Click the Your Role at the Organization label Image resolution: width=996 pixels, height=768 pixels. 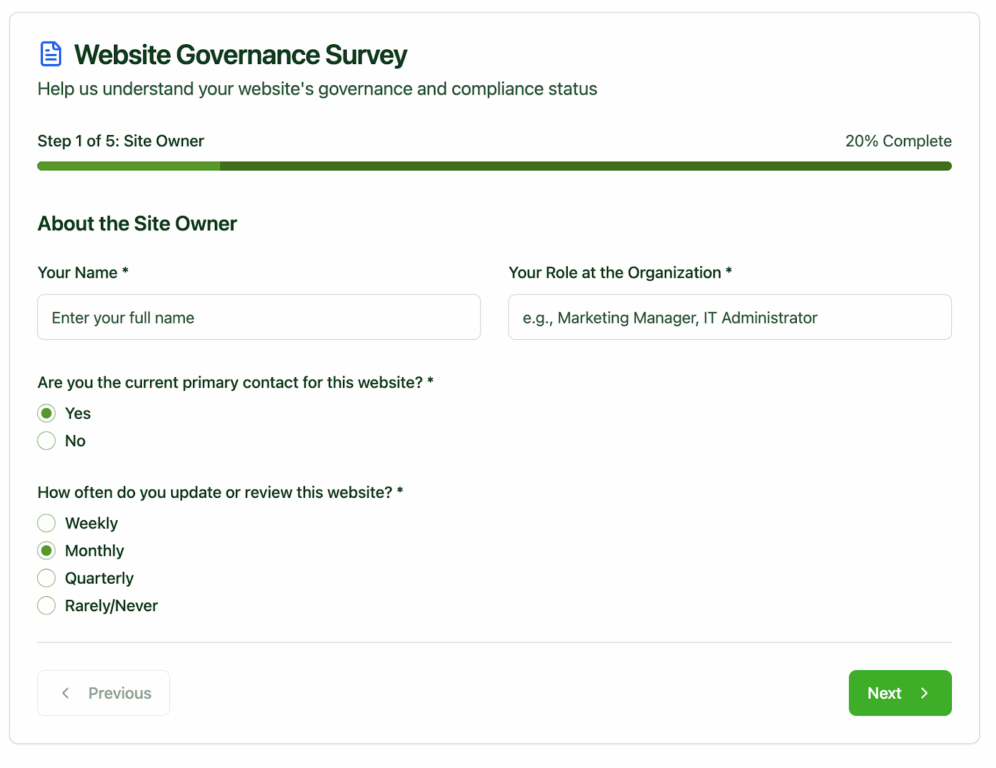(620, 273)
